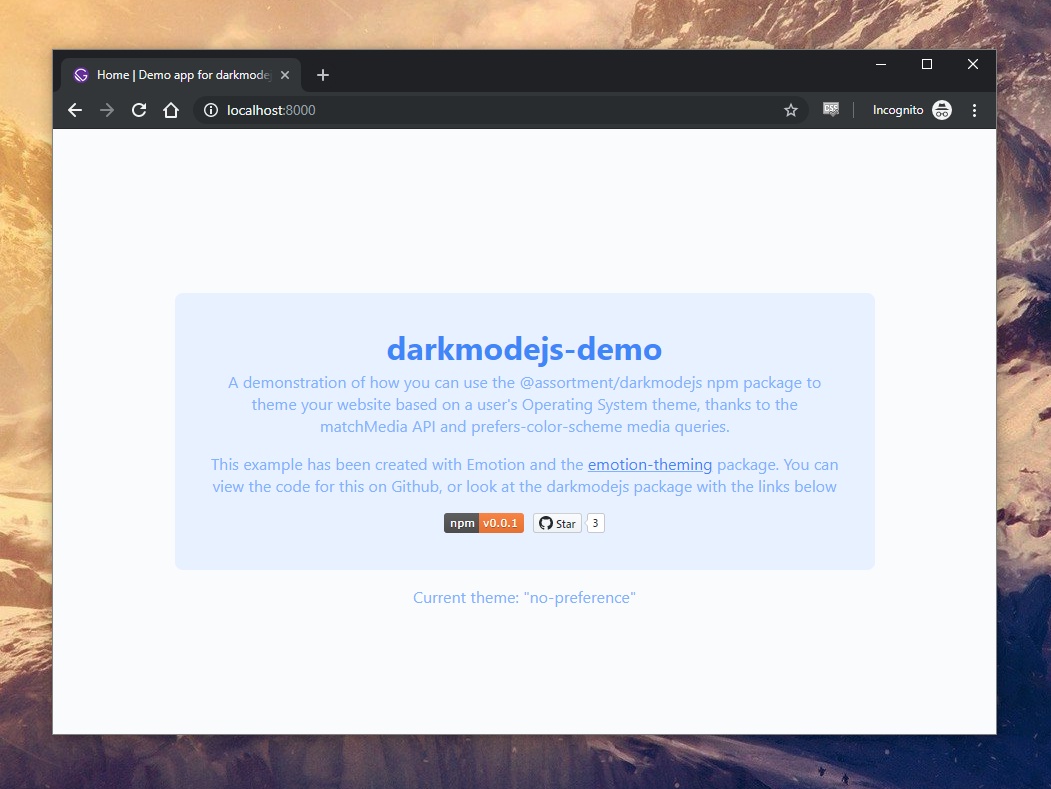The height and width of the screenshot is (789, 1051).
Task: Close the Chrome window
Action: 973,64
